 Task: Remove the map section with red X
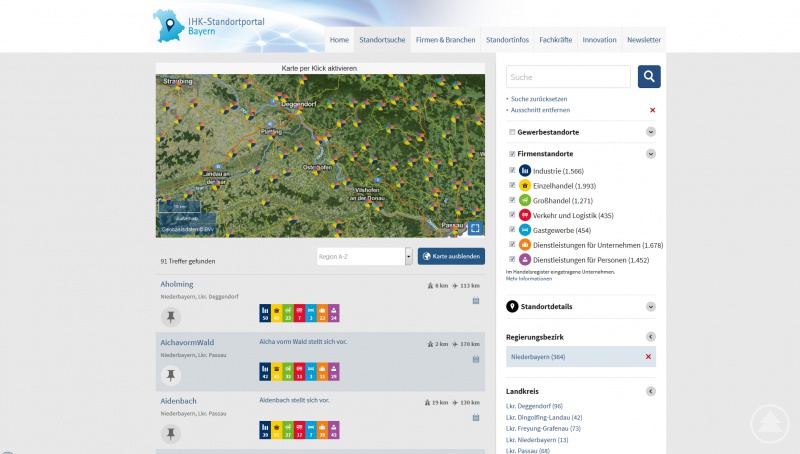[653, 110]
